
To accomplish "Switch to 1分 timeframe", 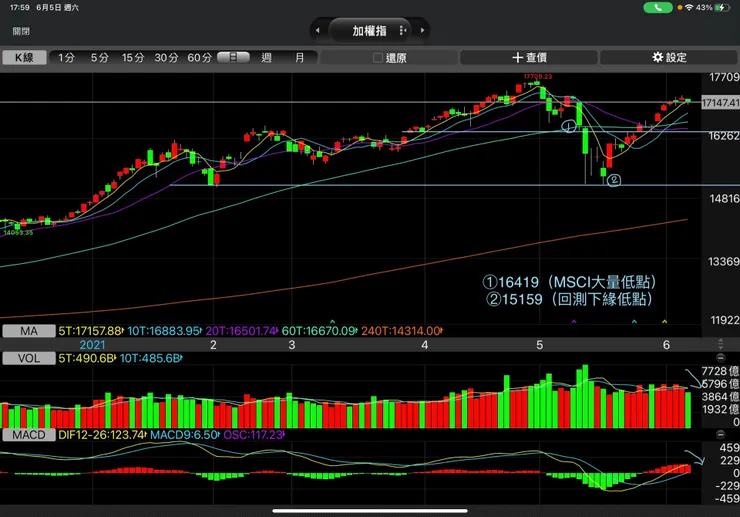I will tap(66, 58).
